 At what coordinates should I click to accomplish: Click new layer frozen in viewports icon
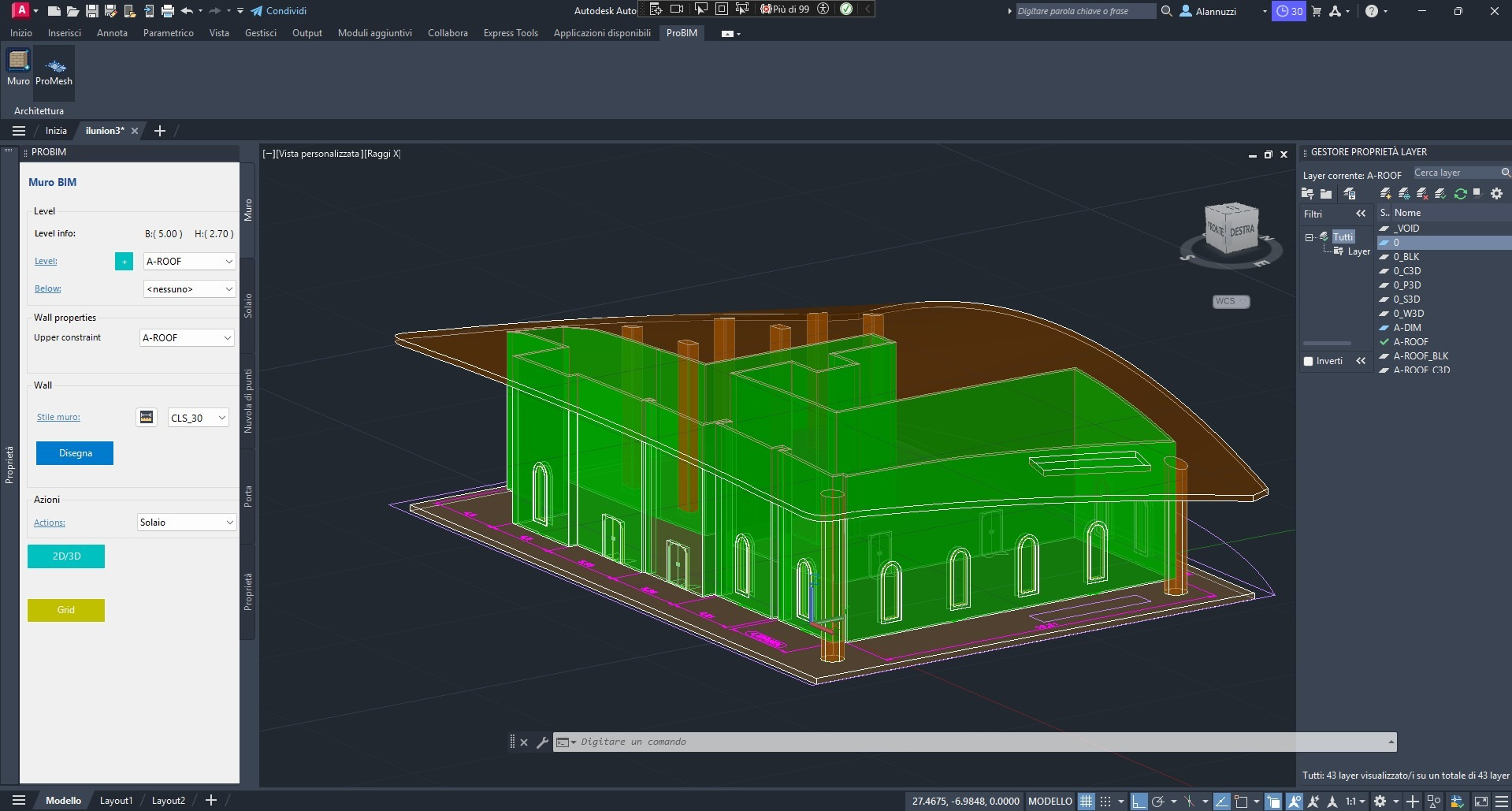[1404, 194]
